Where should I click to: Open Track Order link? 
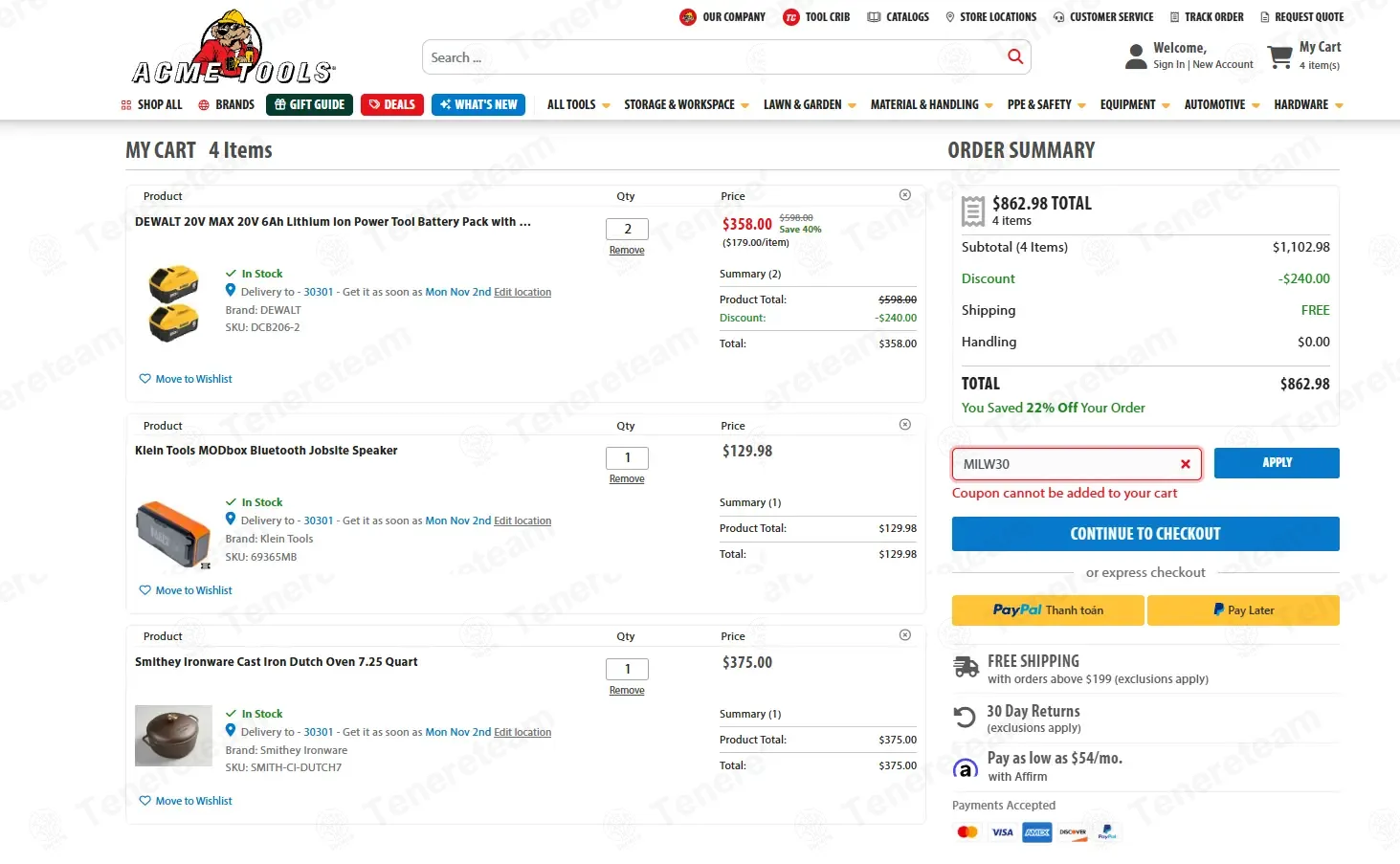click(x=1207, y=17)
